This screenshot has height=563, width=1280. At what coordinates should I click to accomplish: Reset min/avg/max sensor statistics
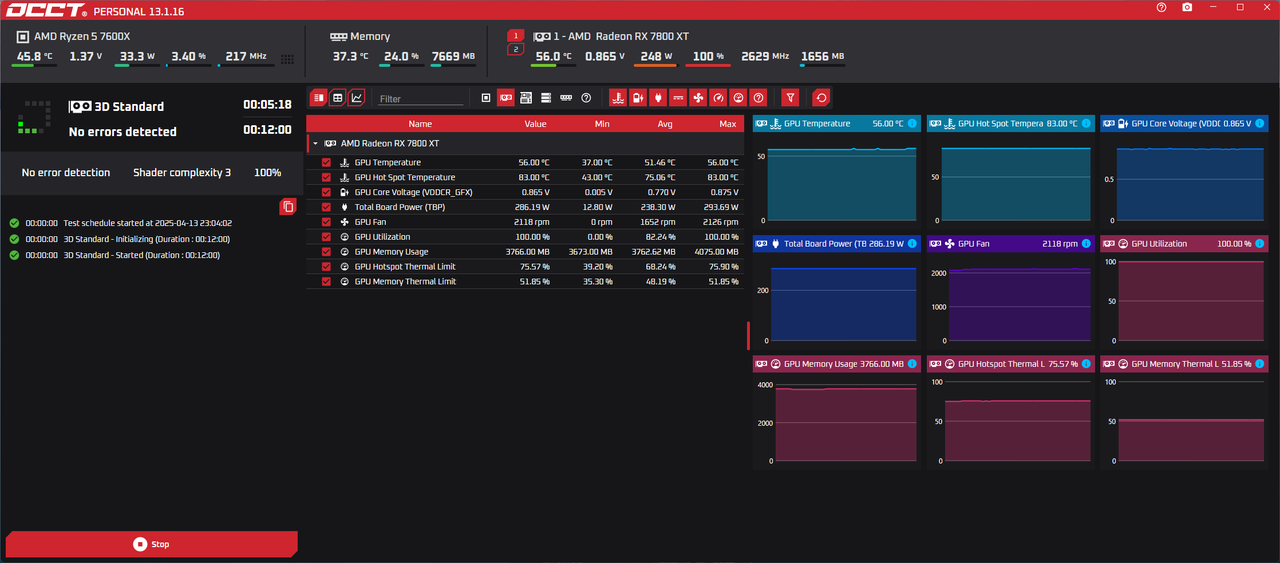[821, 98]
